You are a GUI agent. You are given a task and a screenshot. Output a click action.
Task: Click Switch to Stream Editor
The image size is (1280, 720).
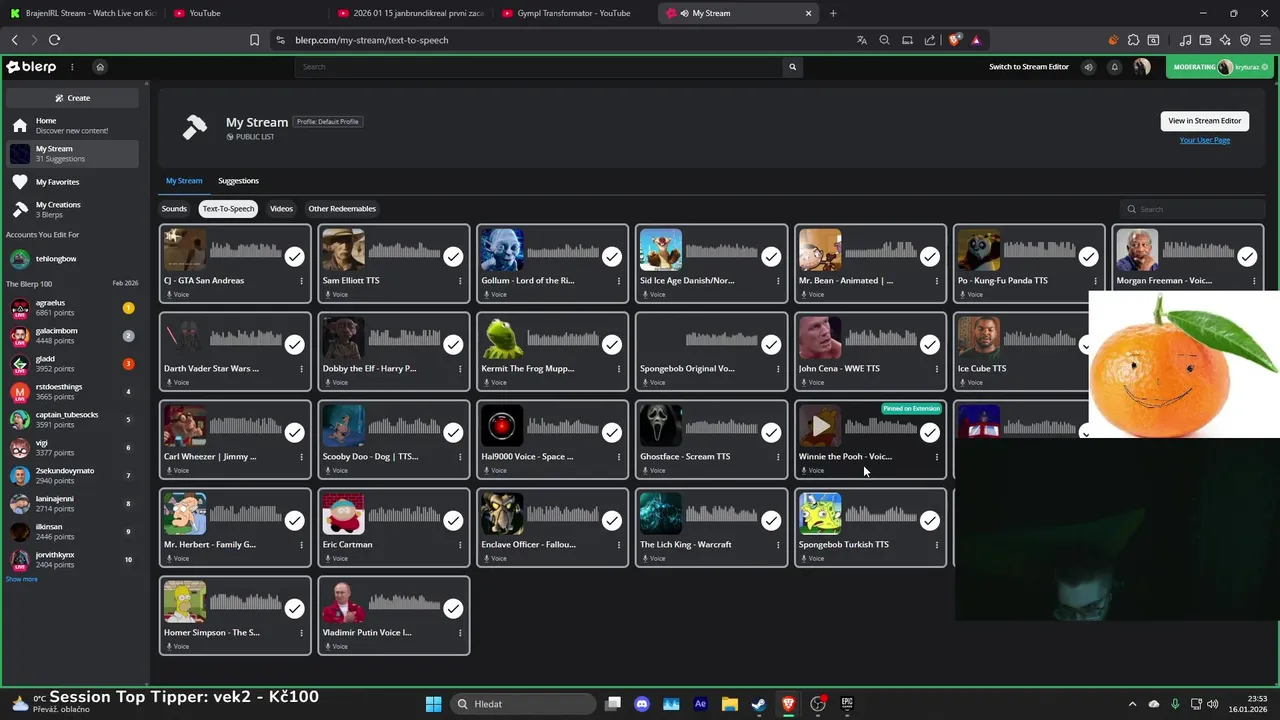[1029, 67]
